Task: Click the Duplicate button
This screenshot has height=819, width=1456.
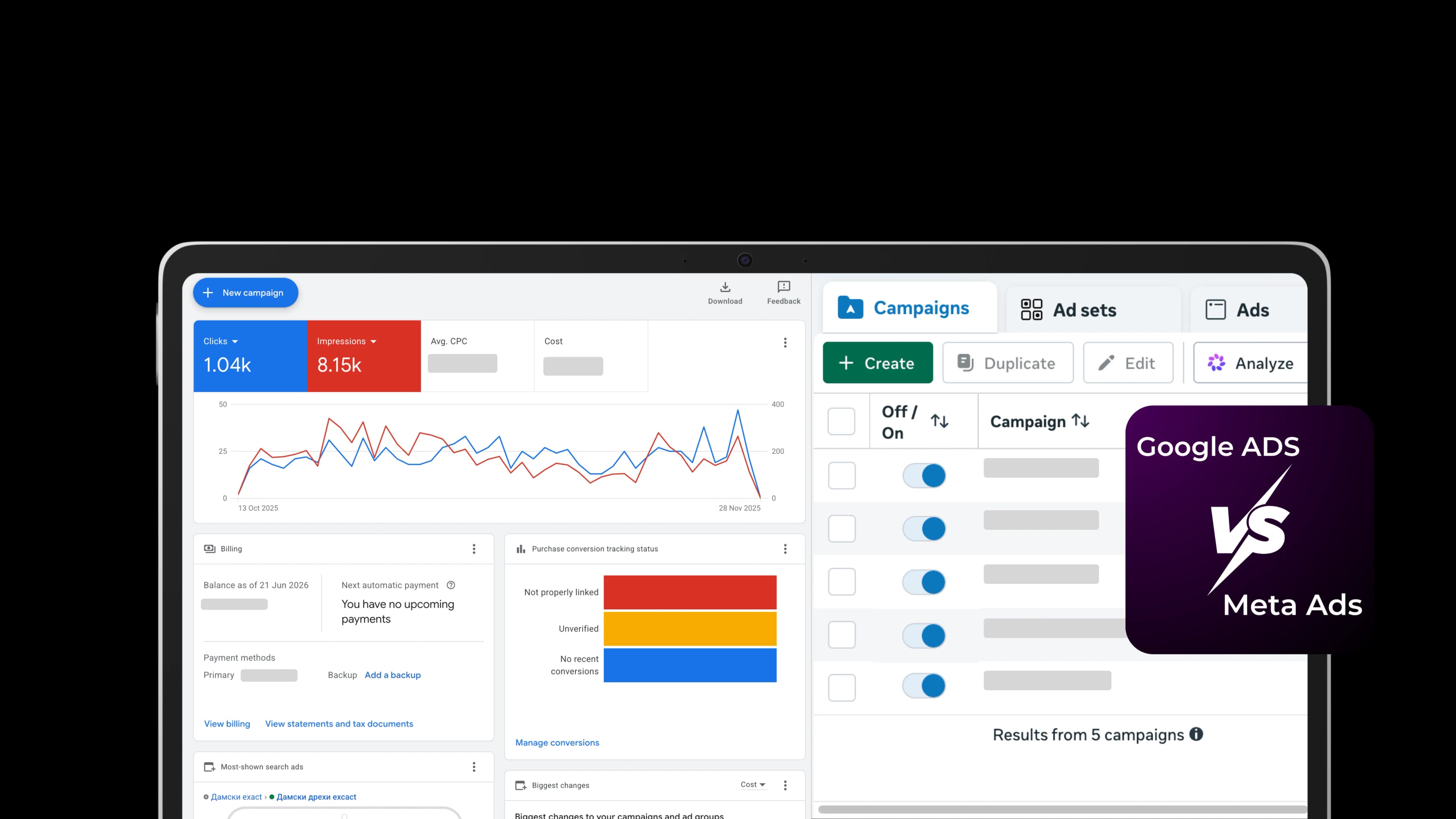Action: pyautogui.click(x=1008, y=363)
